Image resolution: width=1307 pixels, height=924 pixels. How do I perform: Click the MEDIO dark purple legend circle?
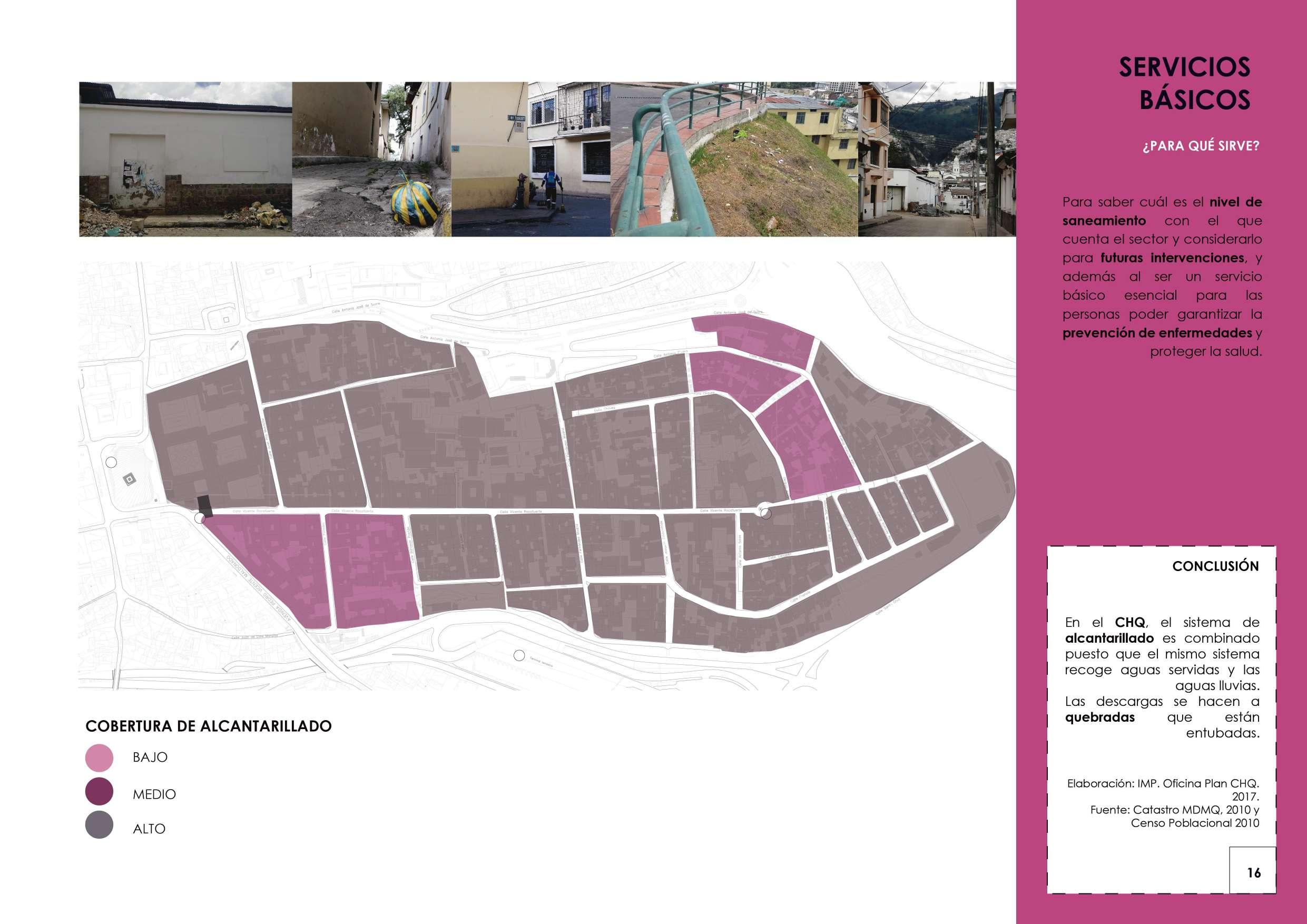[99, 792]
